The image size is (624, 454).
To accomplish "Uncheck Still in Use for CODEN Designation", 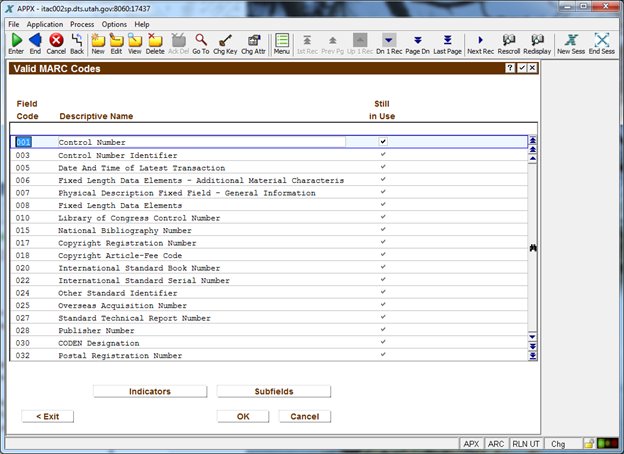I will tap(382, 343).
